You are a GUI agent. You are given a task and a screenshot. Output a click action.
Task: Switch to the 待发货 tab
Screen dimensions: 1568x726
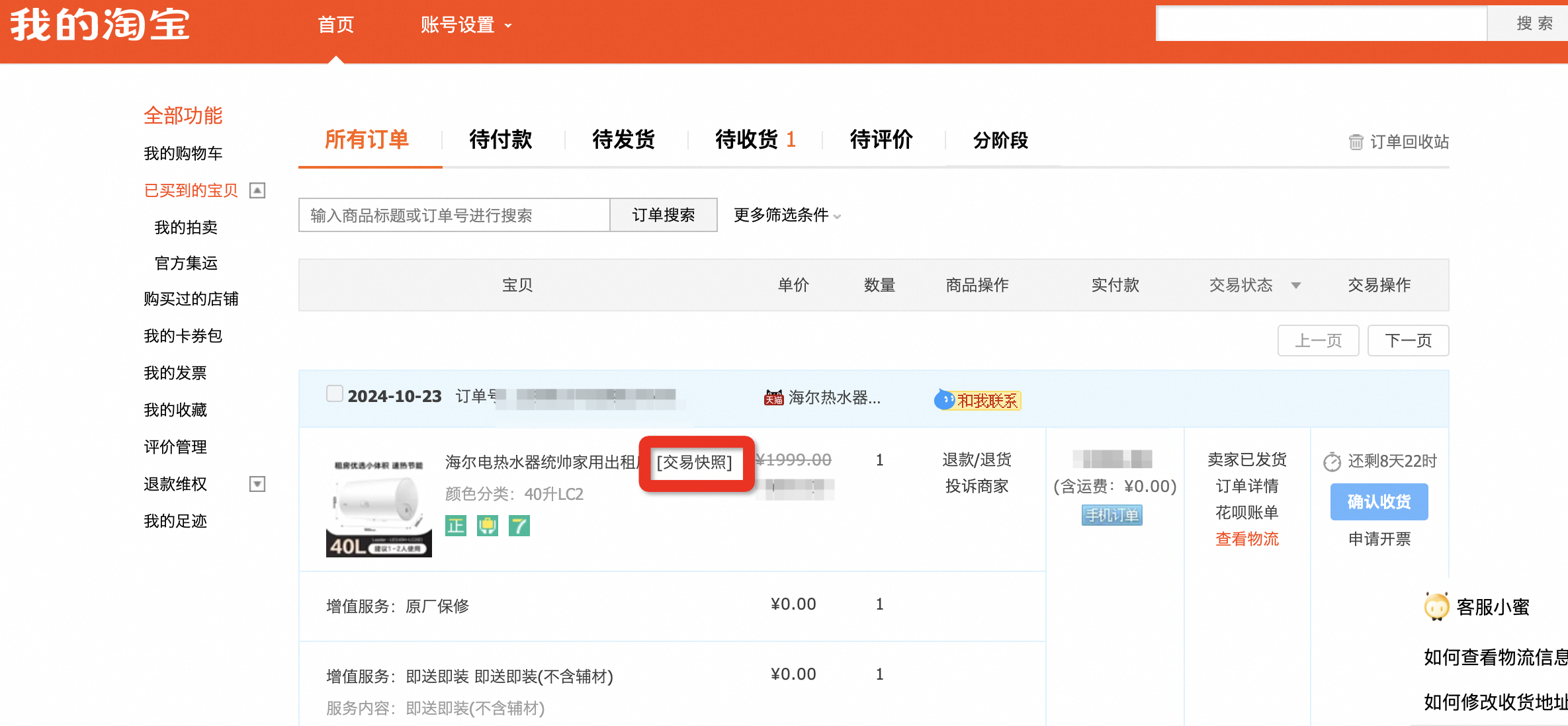624,140
